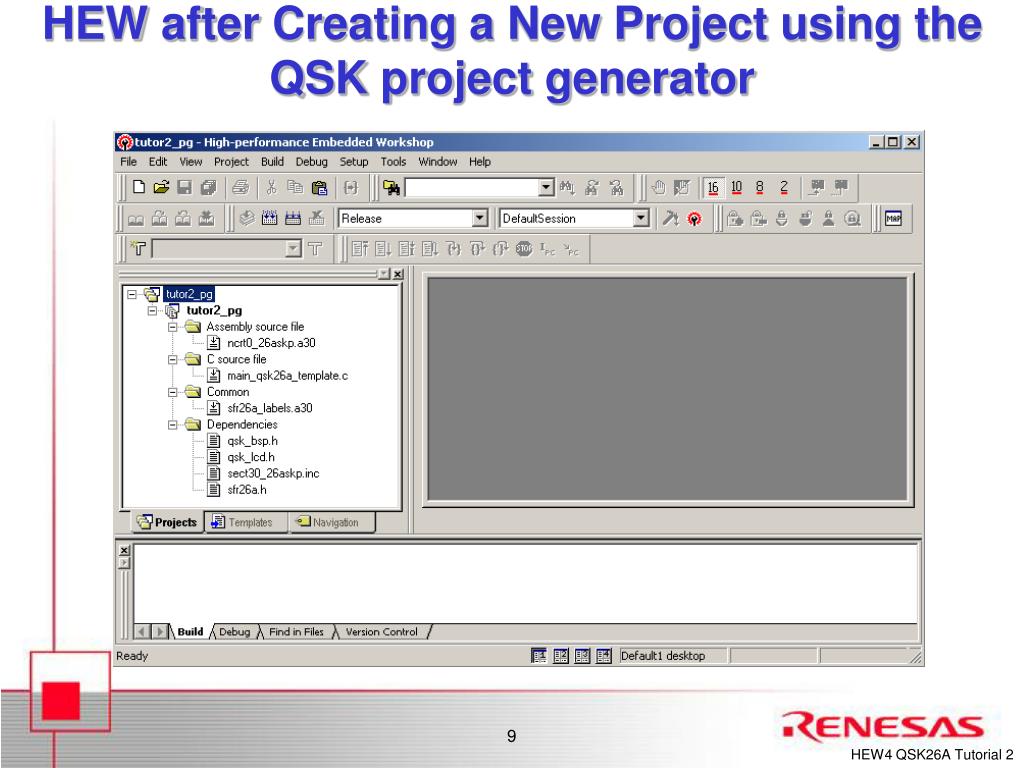The image size is (1024, 768).
Task: Toggle octal radix 8 button
Action: (760, 187)
